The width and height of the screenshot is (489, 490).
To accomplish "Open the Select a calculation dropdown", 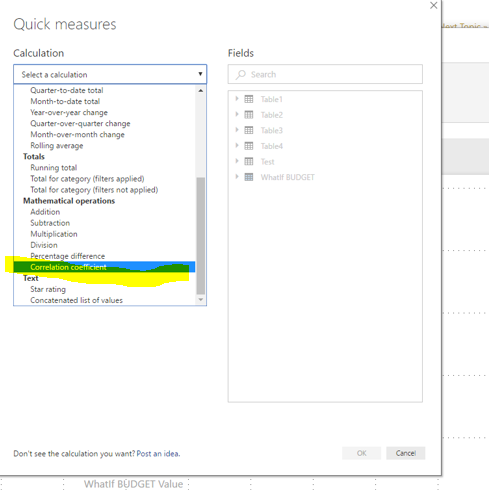I will (x=110, y=74).
